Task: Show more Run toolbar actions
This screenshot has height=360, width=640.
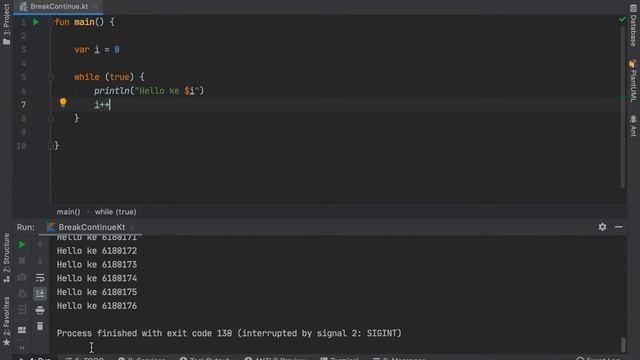Action: pyautogui.click(x=22, y=347)
